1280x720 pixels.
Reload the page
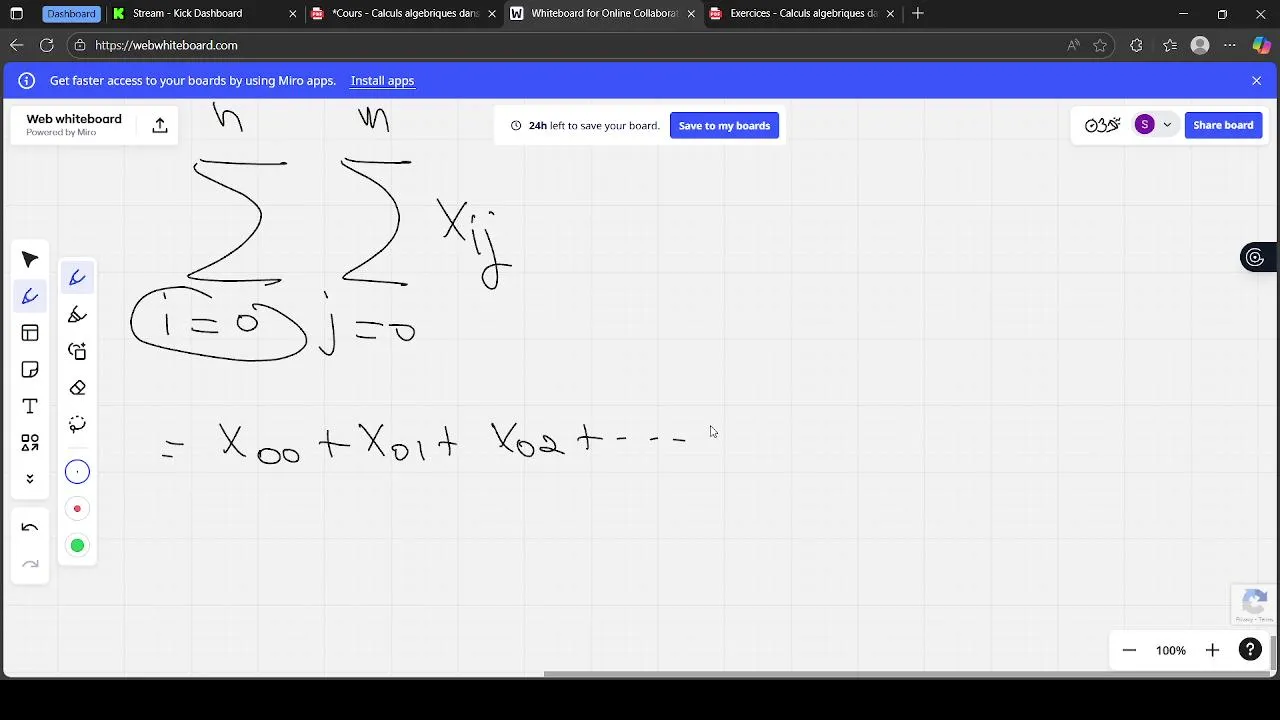click(x=46, y=45)
